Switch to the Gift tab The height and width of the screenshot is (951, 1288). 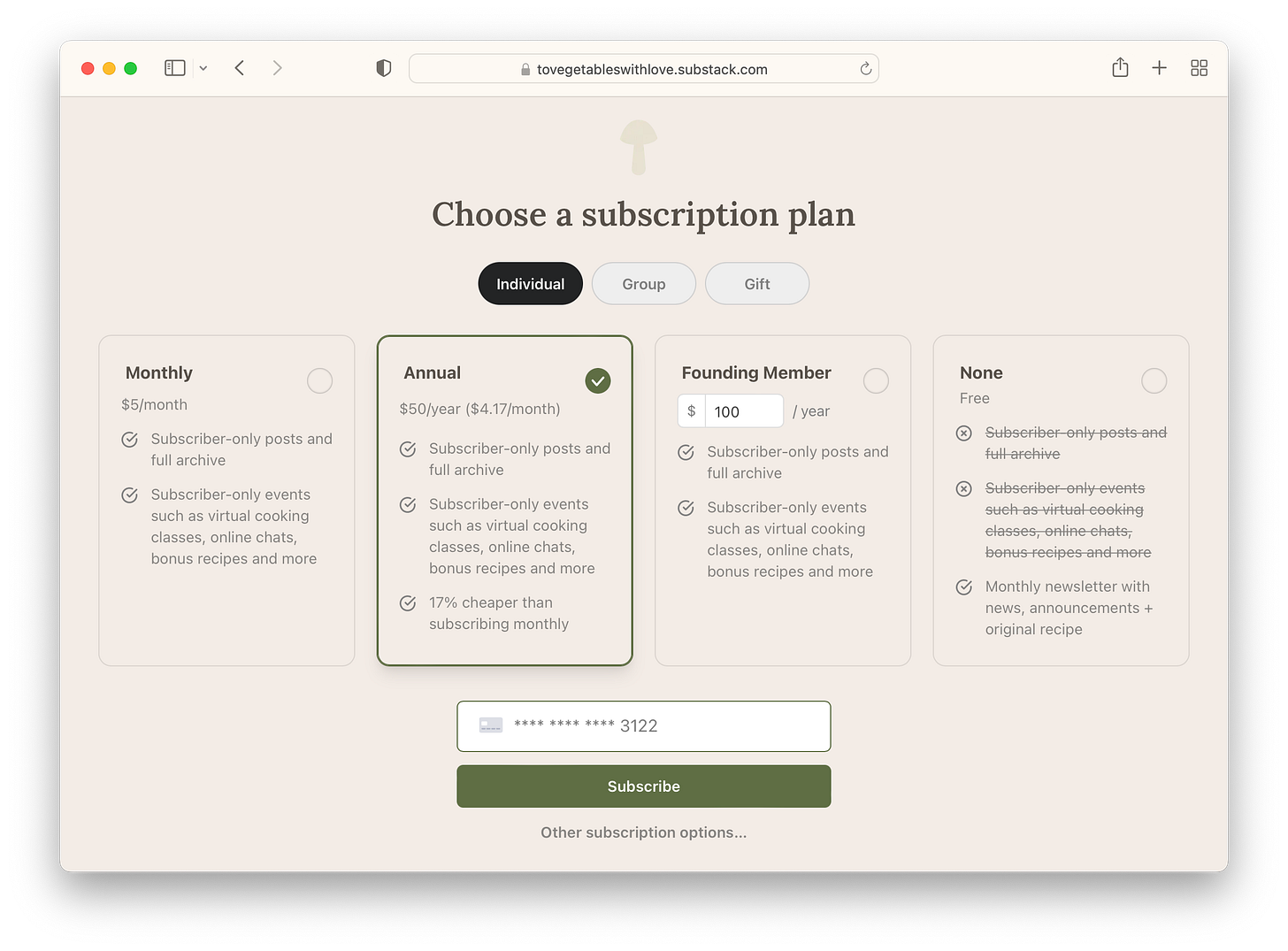click(x=757, y=284)
